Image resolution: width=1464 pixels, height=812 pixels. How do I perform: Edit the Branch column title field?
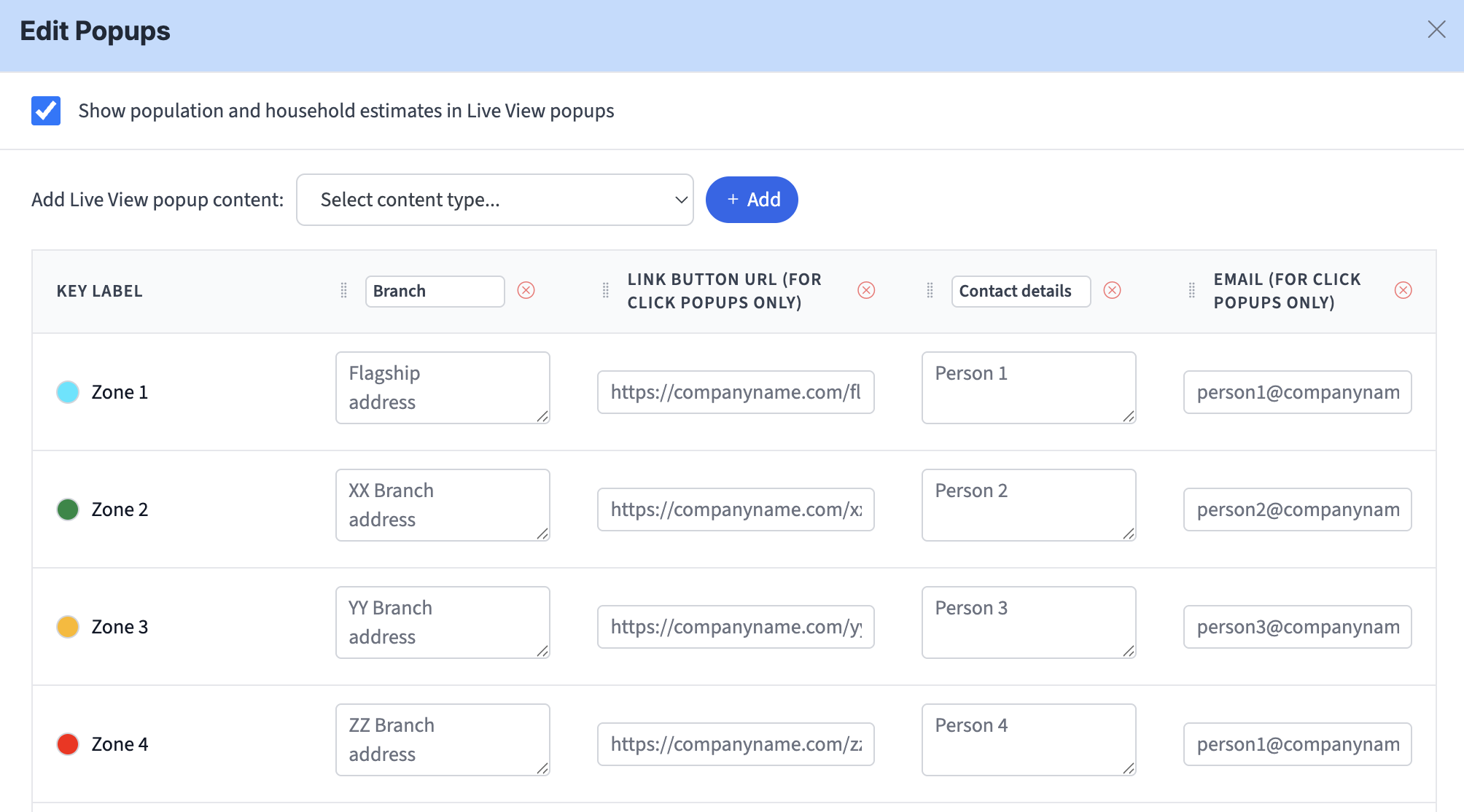(435, 291)
